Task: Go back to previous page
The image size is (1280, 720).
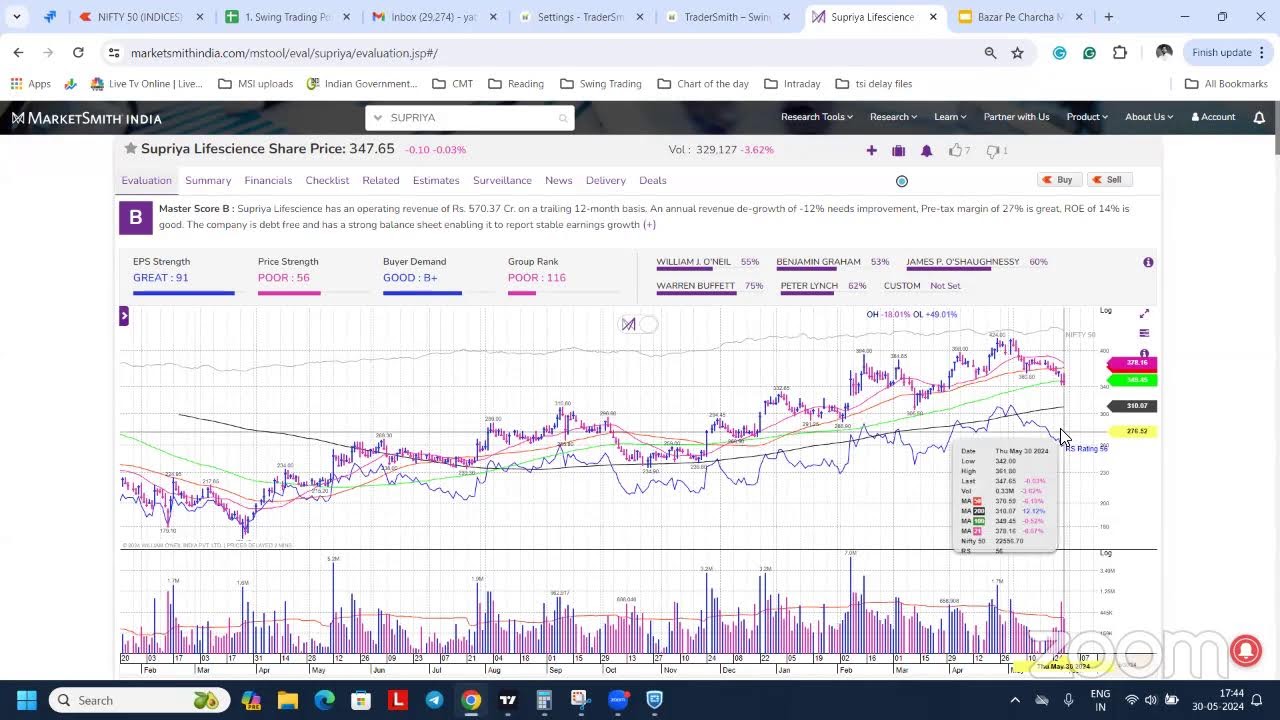Action: pos(18,53)
